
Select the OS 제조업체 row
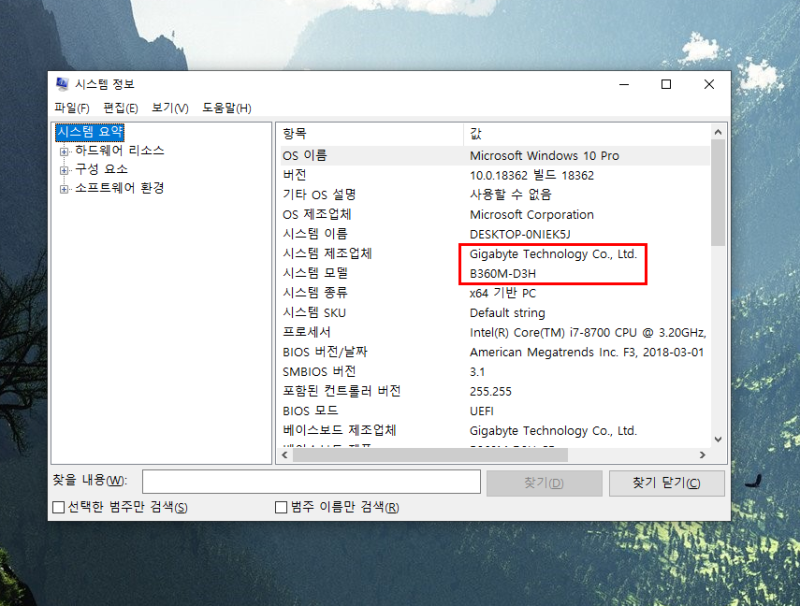tap(495, 214)
